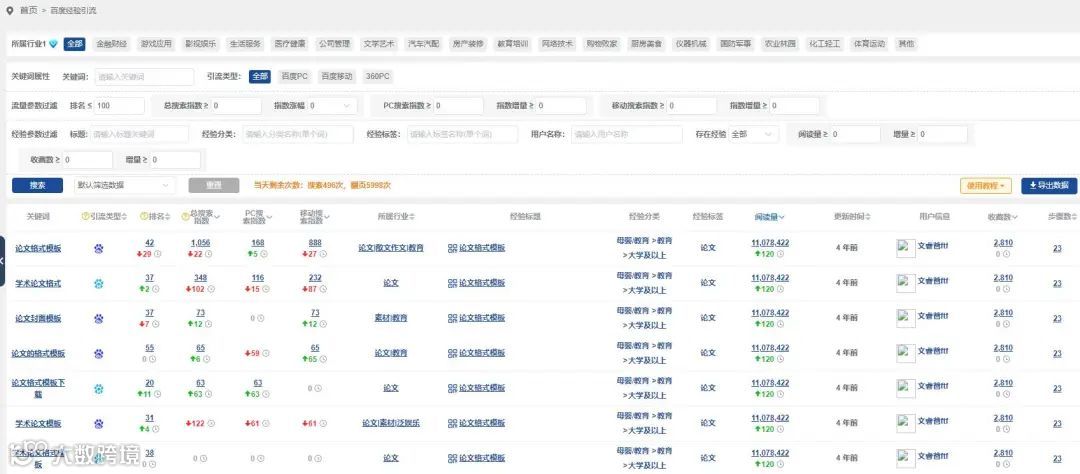The width and height of the screenshot is (1080, 474).
Task: Select 百度移动 traffic type
Action: (337, 76)
